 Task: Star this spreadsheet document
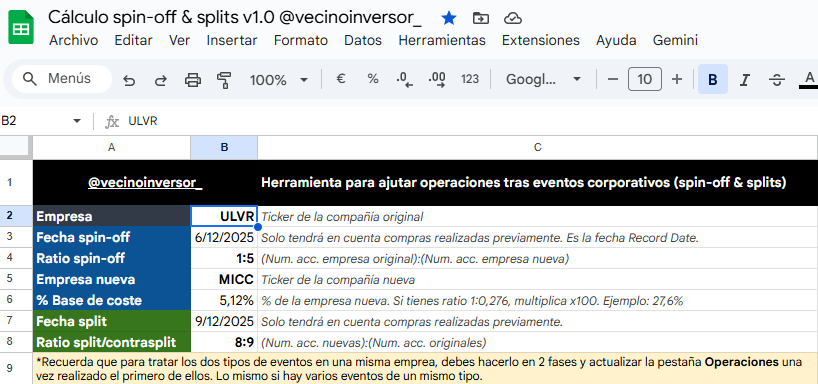point(449,18)
